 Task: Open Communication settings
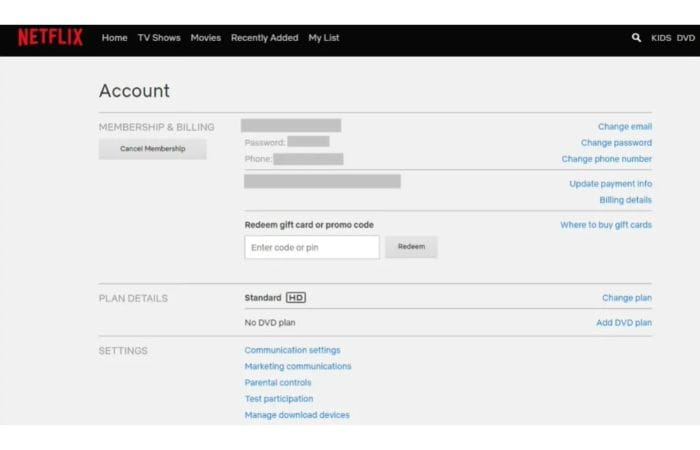(292, 350)
